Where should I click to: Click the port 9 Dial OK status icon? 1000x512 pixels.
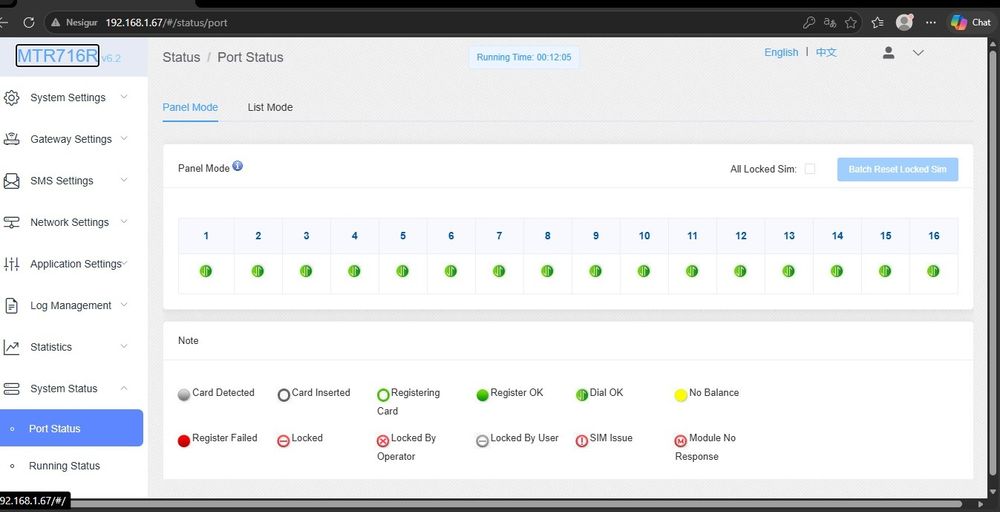[596, 271]
